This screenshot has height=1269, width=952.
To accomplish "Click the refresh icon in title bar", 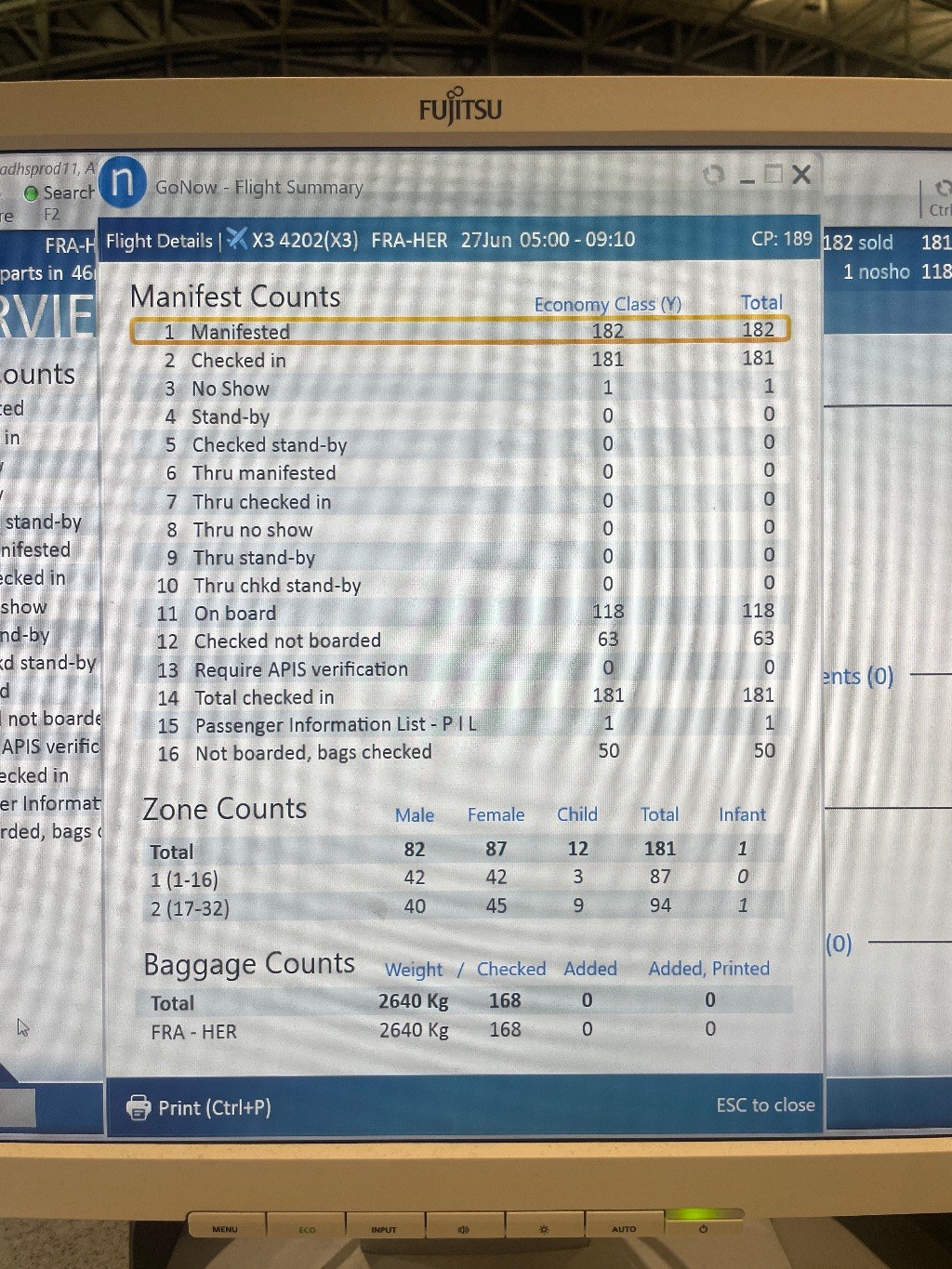I will 713,175.
